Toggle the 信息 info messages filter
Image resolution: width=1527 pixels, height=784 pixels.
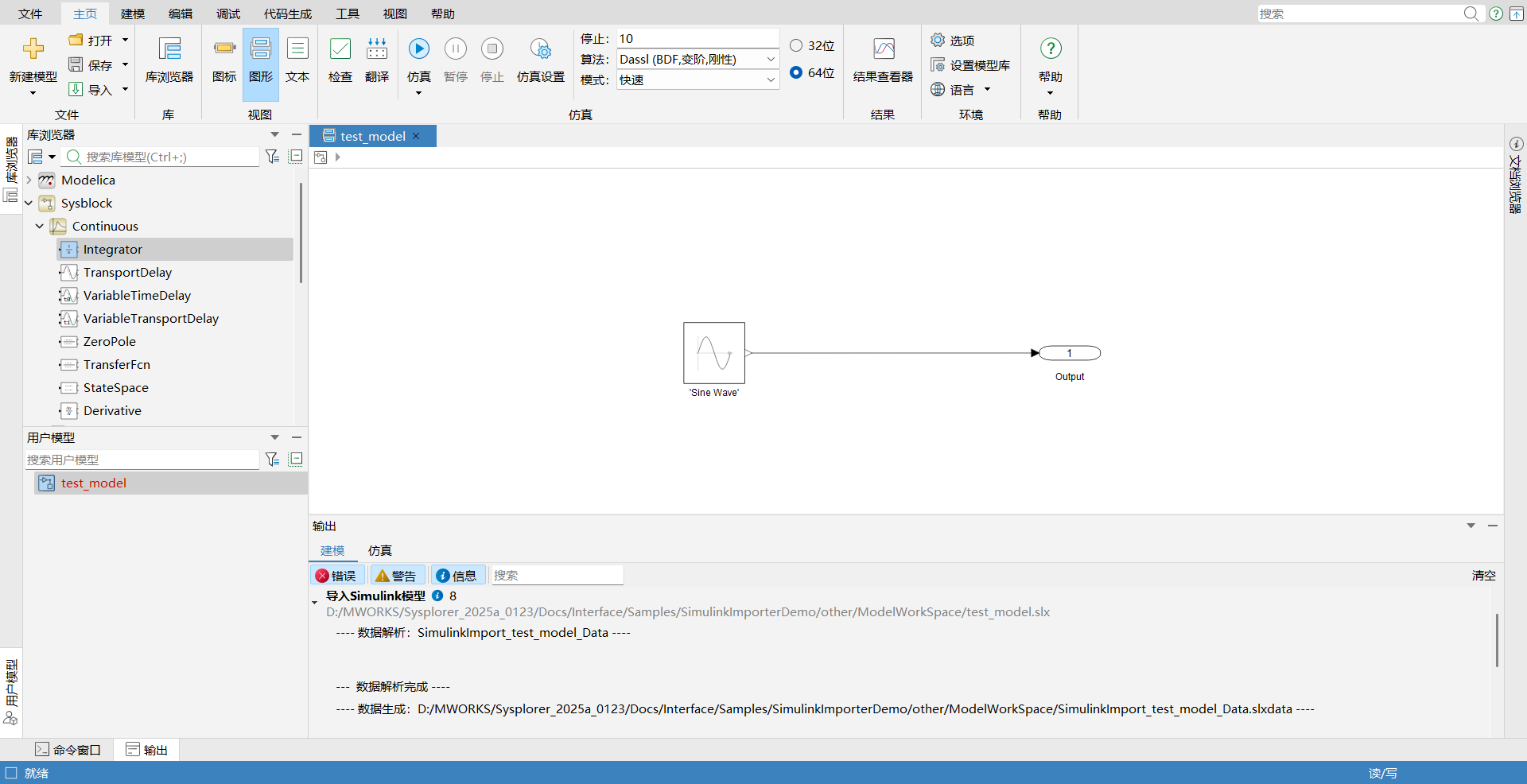click(x=457, y=575)
